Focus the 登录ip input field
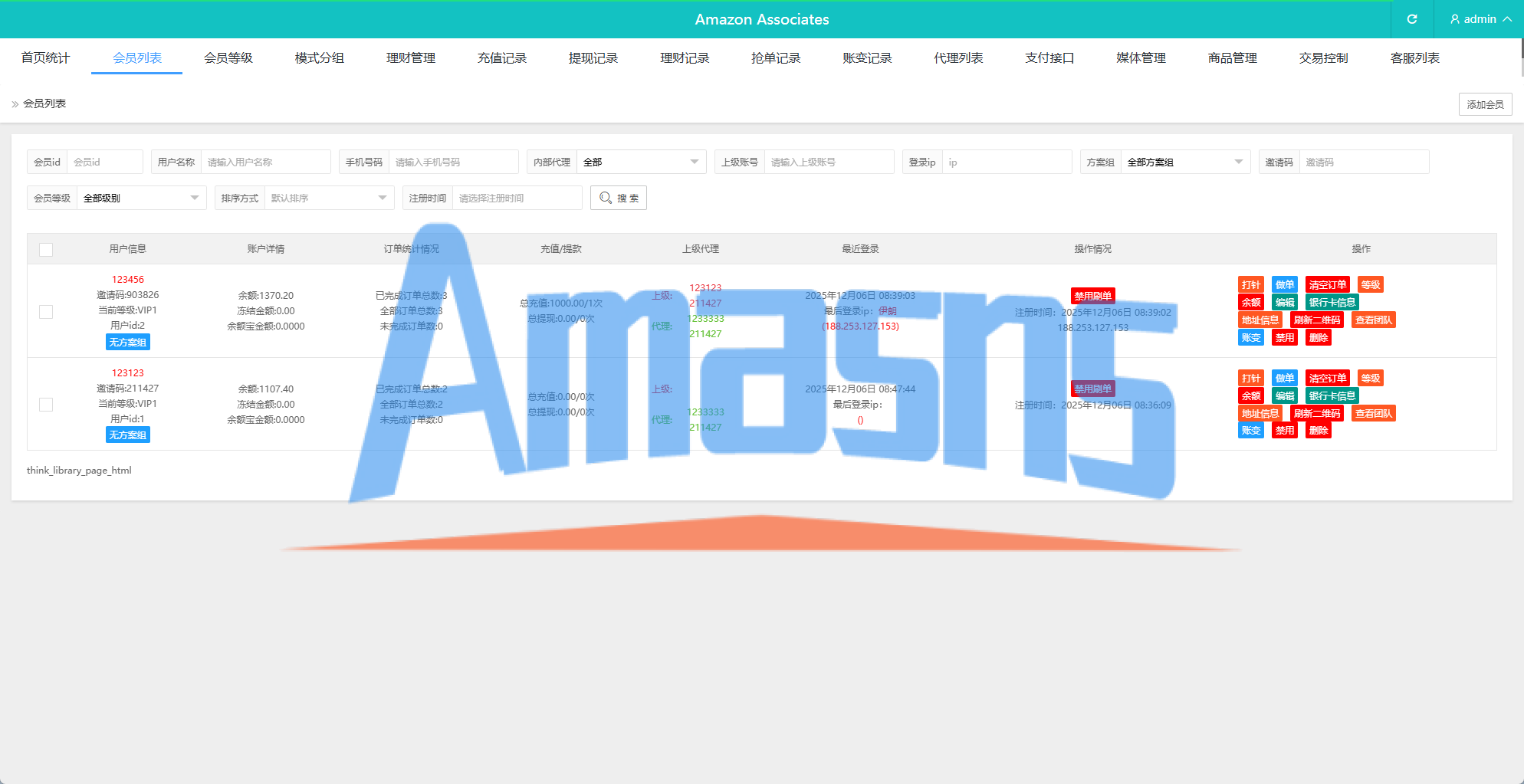Viewport: 1524px width, 784px height. tap(1007, 162)
